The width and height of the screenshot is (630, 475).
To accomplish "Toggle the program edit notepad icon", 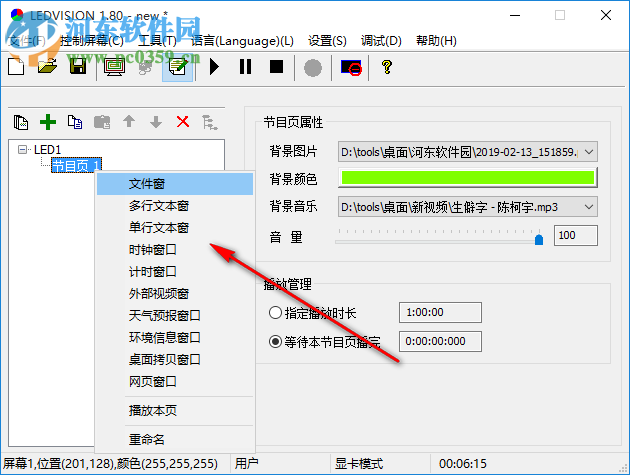I will point(178,67).
